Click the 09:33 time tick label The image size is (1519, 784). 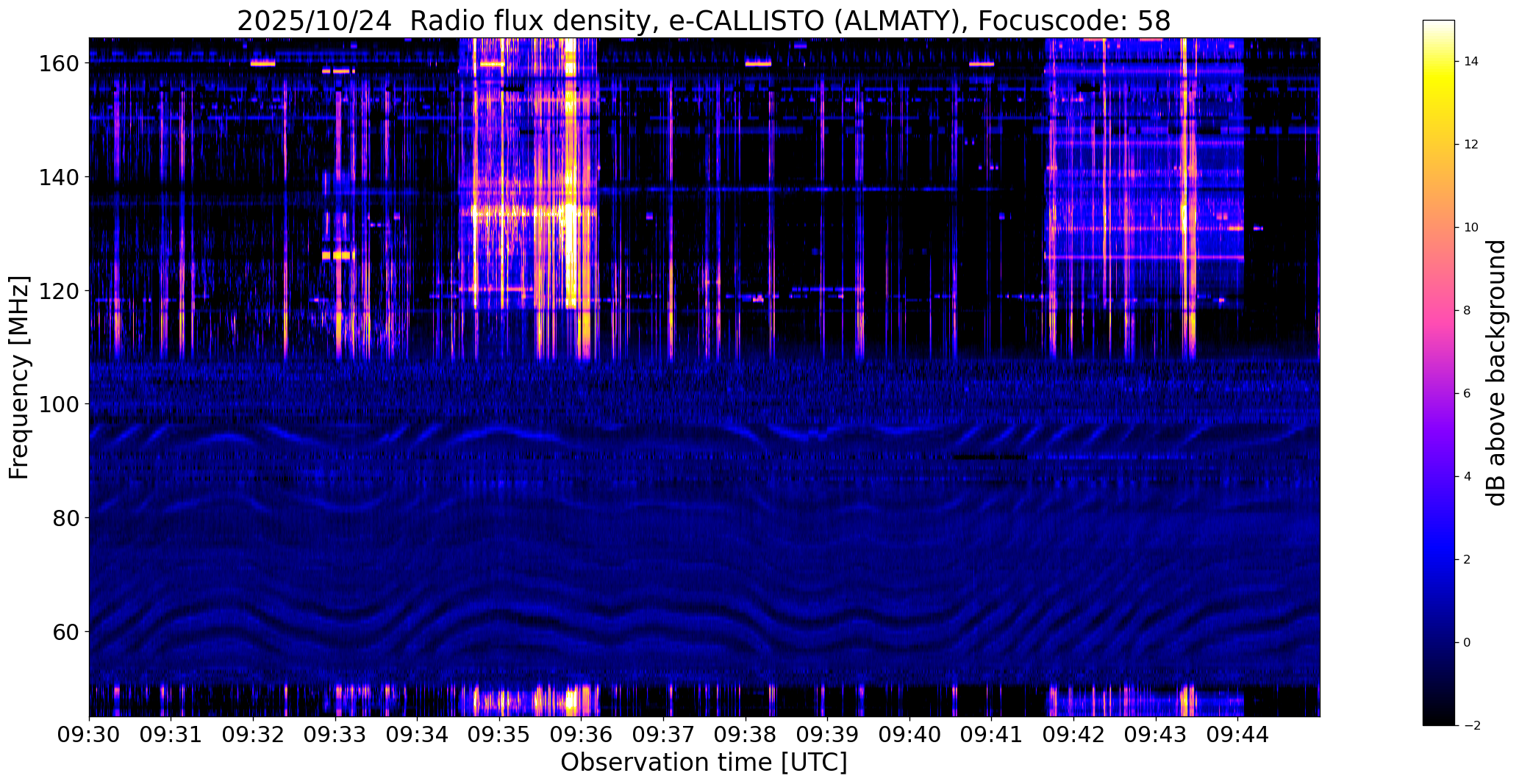click(335, 735)
